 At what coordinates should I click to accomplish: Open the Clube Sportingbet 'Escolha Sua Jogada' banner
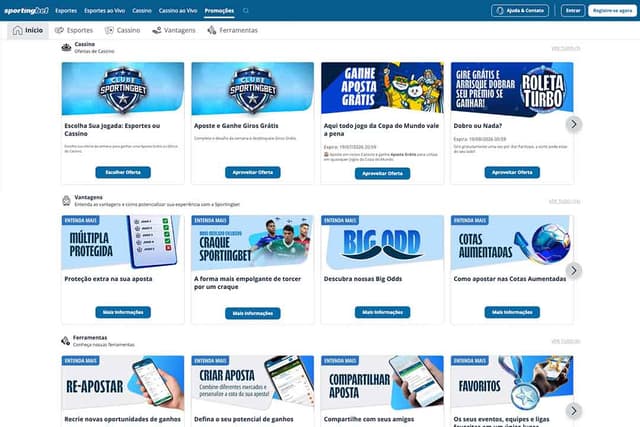123,89
